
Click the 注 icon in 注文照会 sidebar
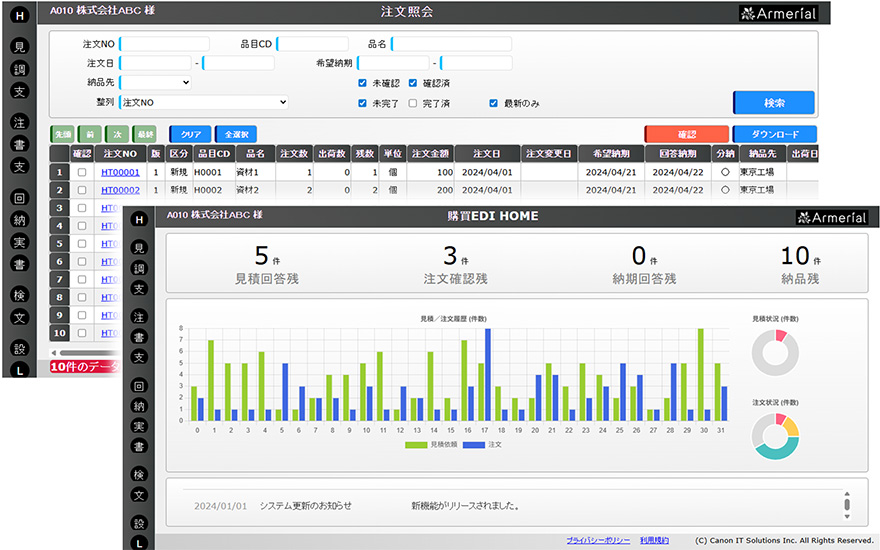pos(19,122)
